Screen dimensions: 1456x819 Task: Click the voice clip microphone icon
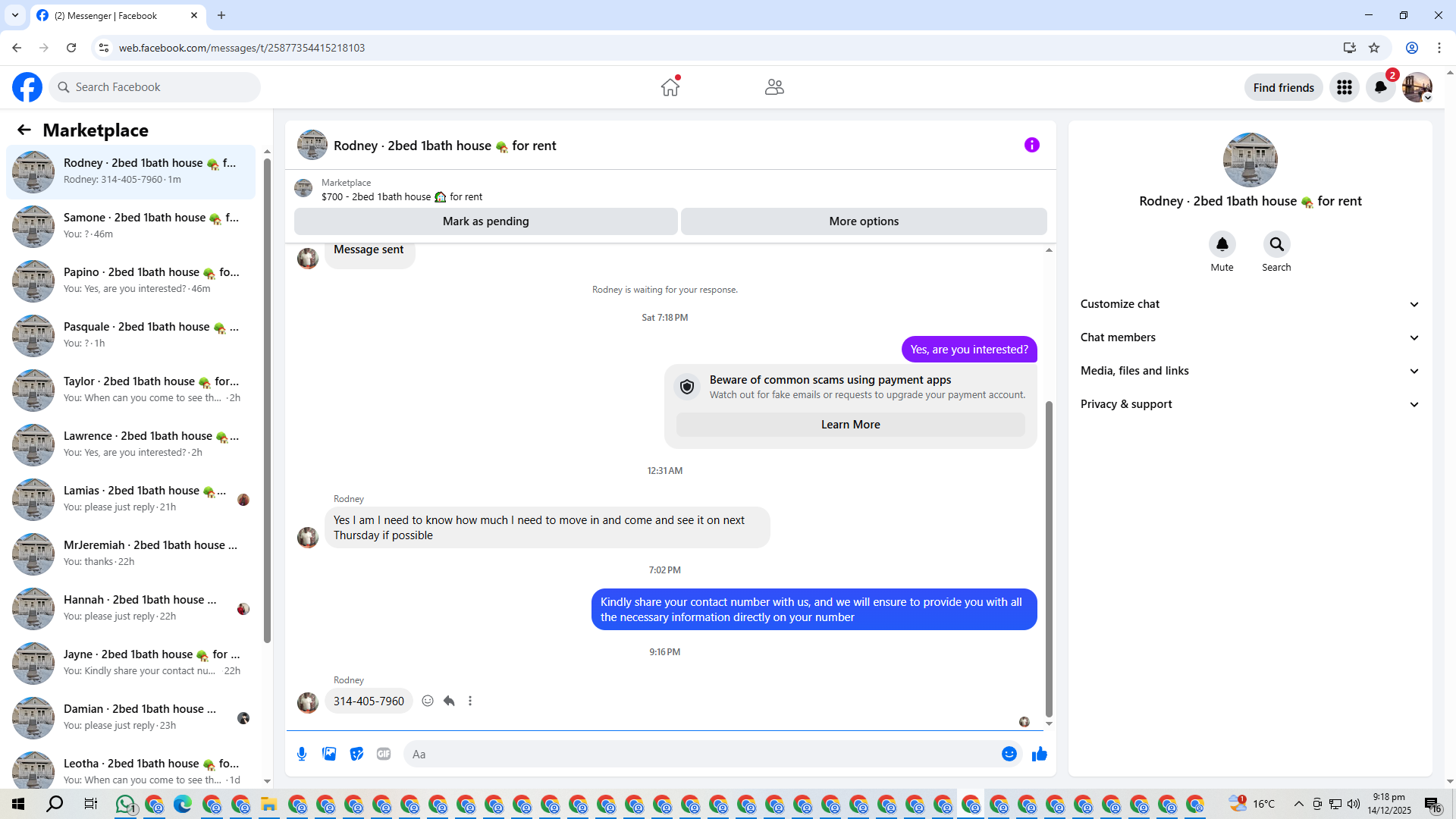click(302, 754)
